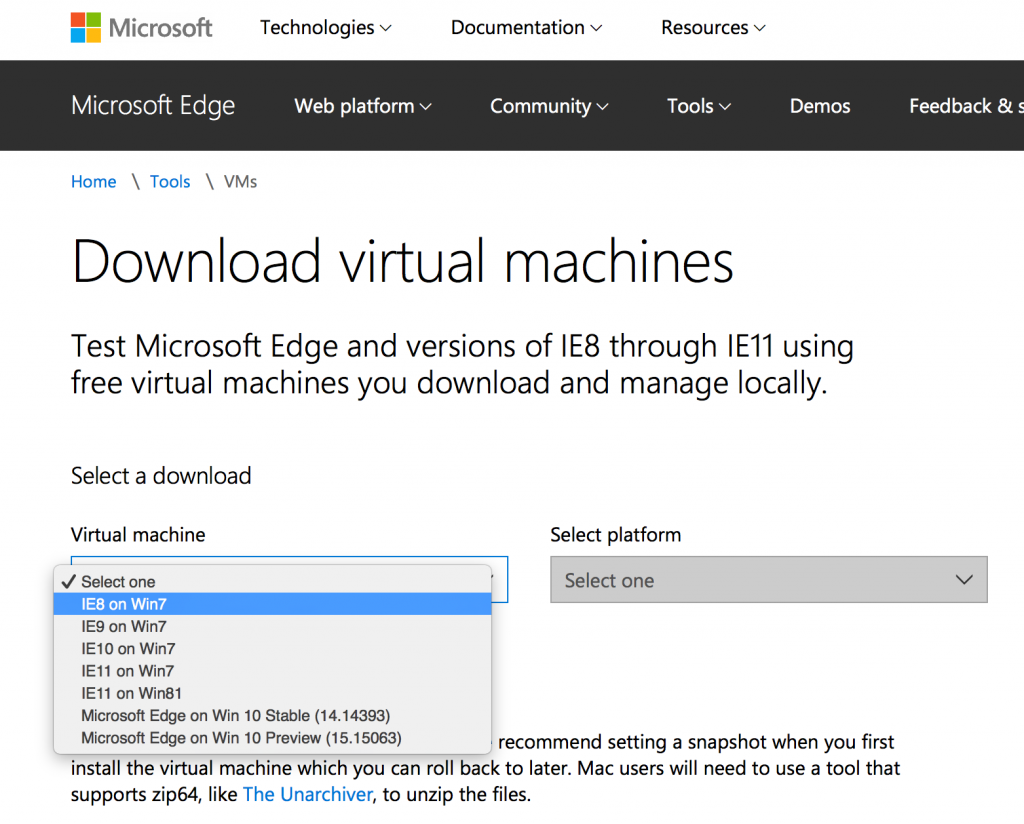Choose the 'Select one' option in list
Viewport: 1024px width, 824px height.
(272, 581)
